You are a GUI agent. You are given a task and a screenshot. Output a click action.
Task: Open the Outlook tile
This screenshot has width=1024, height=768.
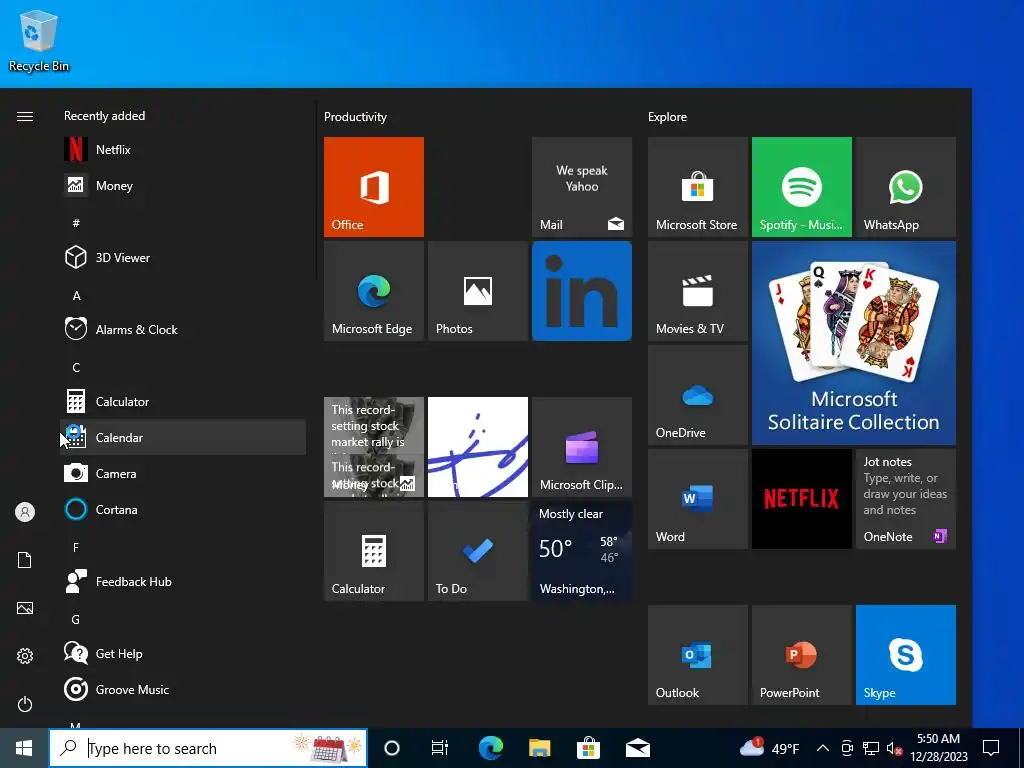pos(697,654)
